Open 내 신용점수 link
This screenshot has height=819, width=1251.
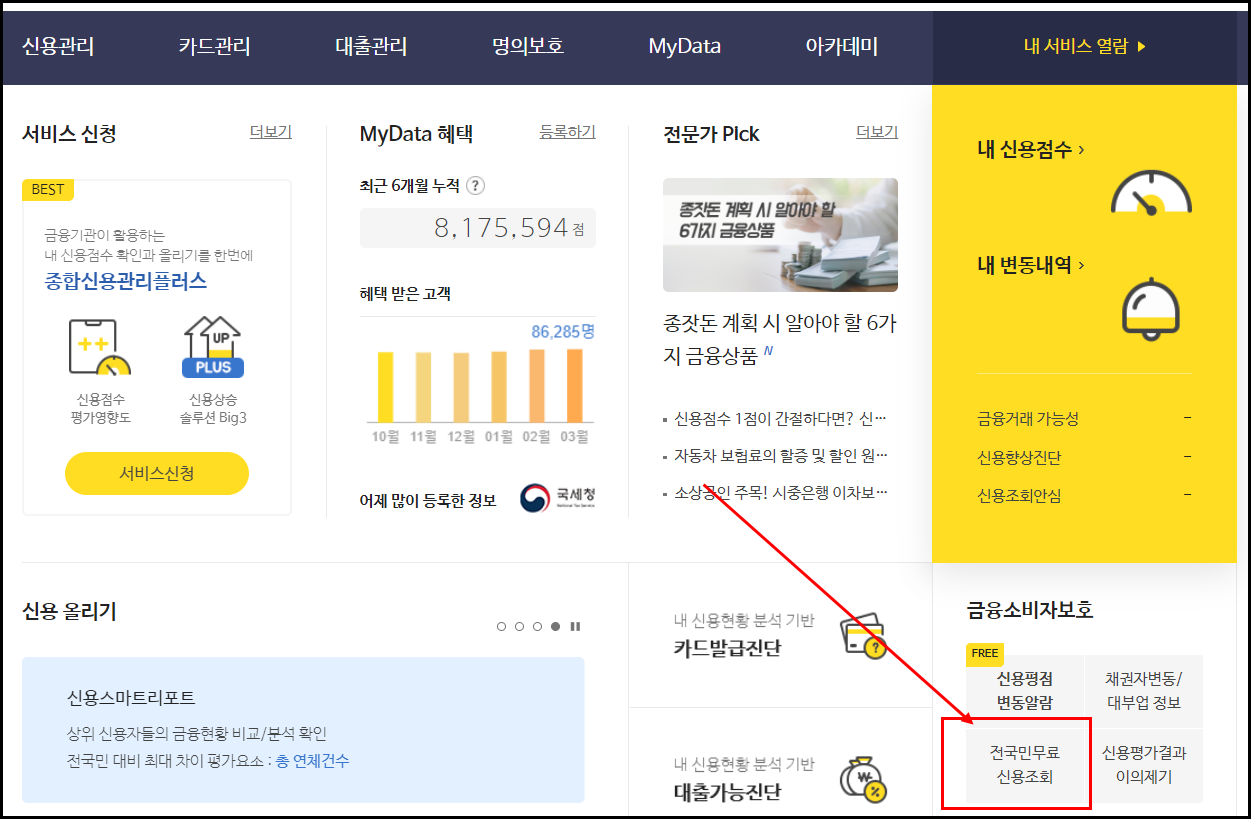click(x=1031, y=149)
